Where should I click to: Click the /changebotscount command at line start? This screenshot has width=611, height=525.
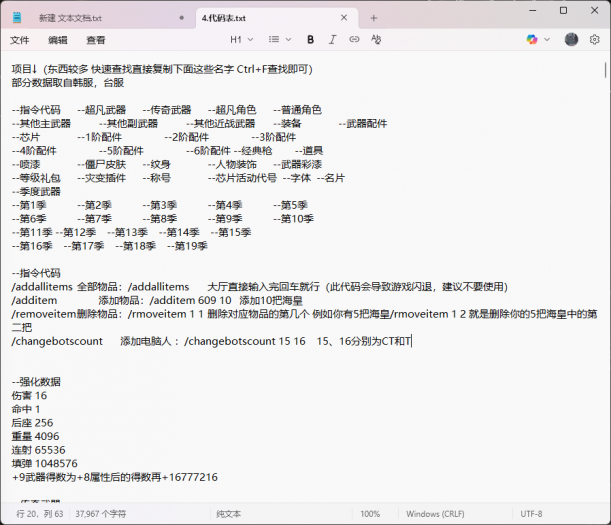tap(57, 341)
